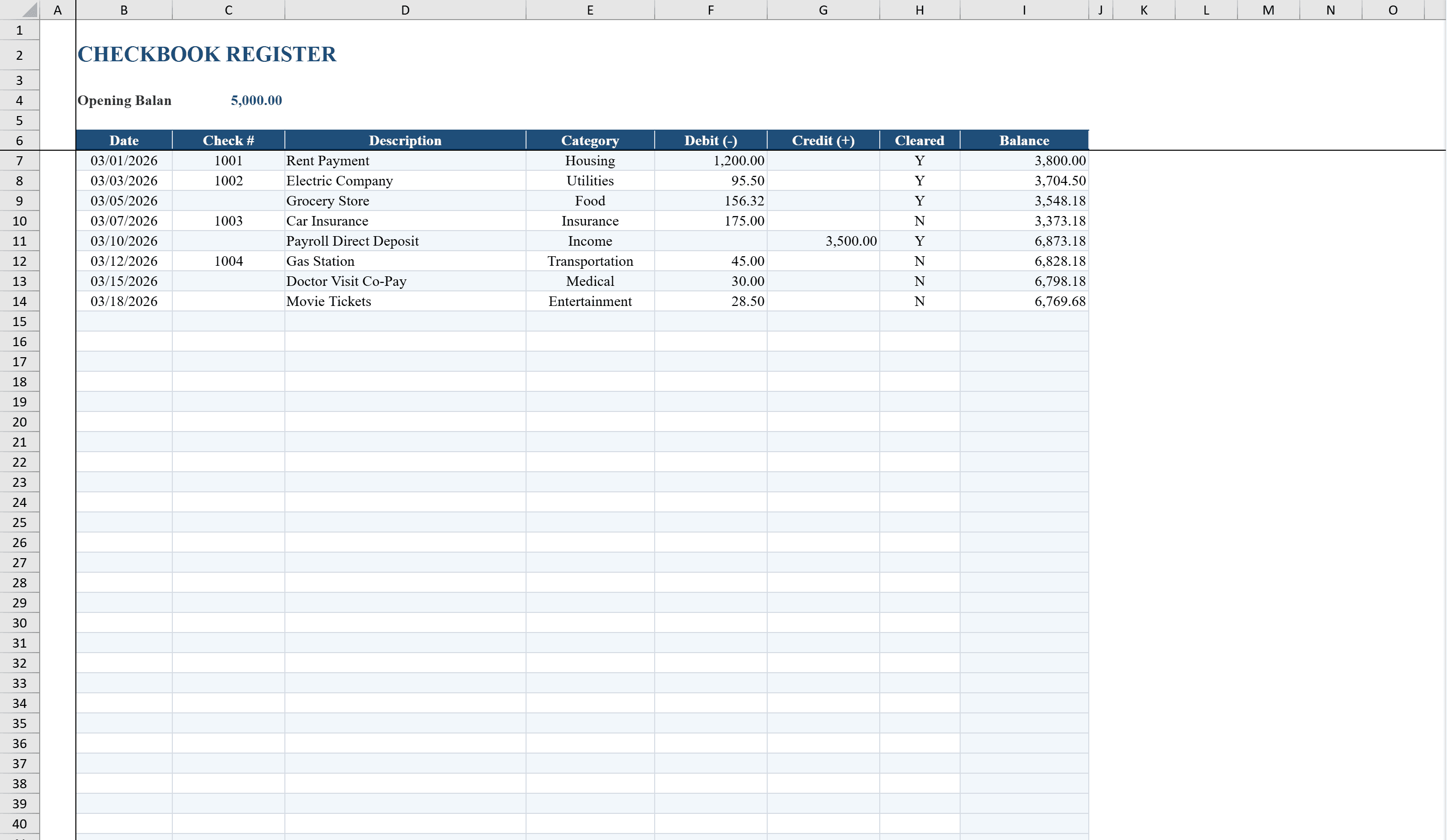This screenshot has width=1447, height=840.
Task: Select column header I (Balance column)
Action: (1023, 9)
